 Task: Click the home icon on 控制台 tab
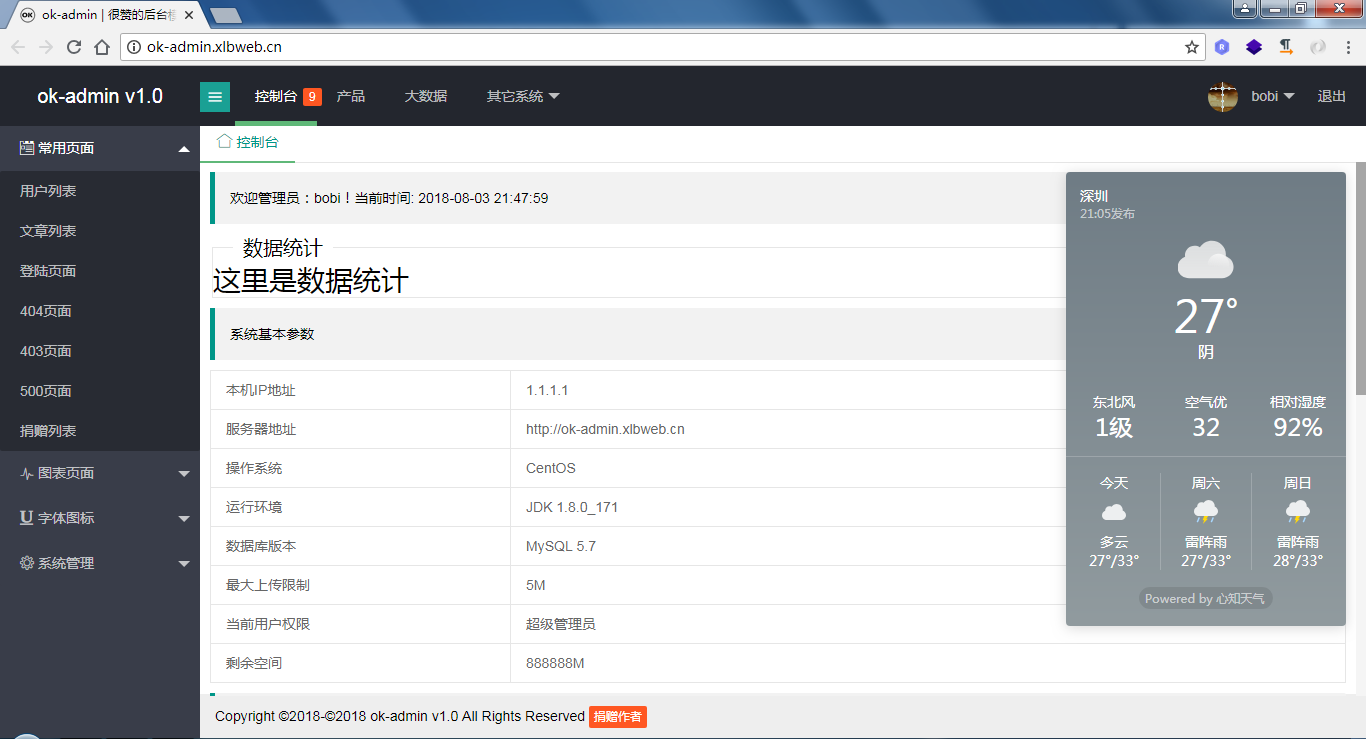pyautogui.click(x=224, y=142)
